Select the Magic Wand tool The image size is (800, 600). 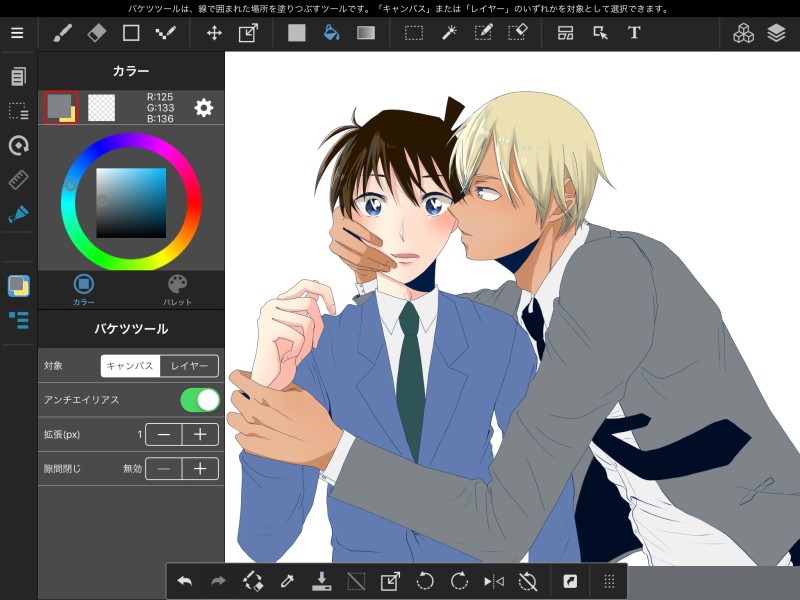[448, 33]
